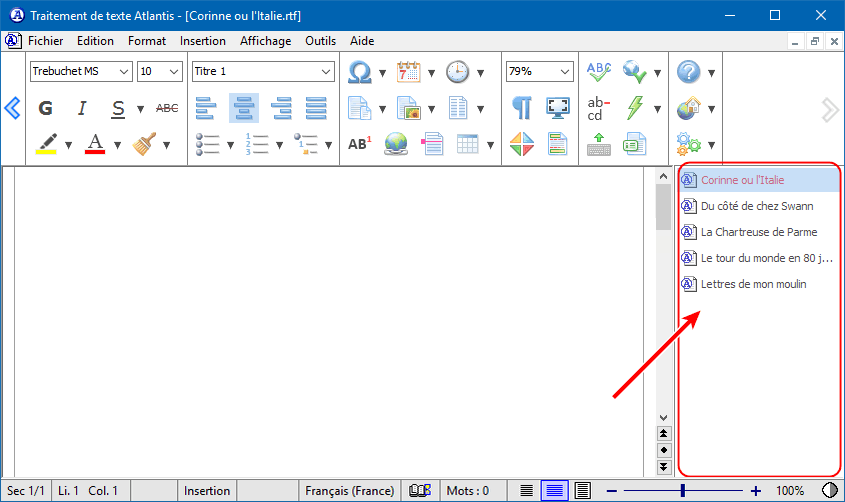Toggle italic formatting
The image size is (845, 502).
click(82, 108)
